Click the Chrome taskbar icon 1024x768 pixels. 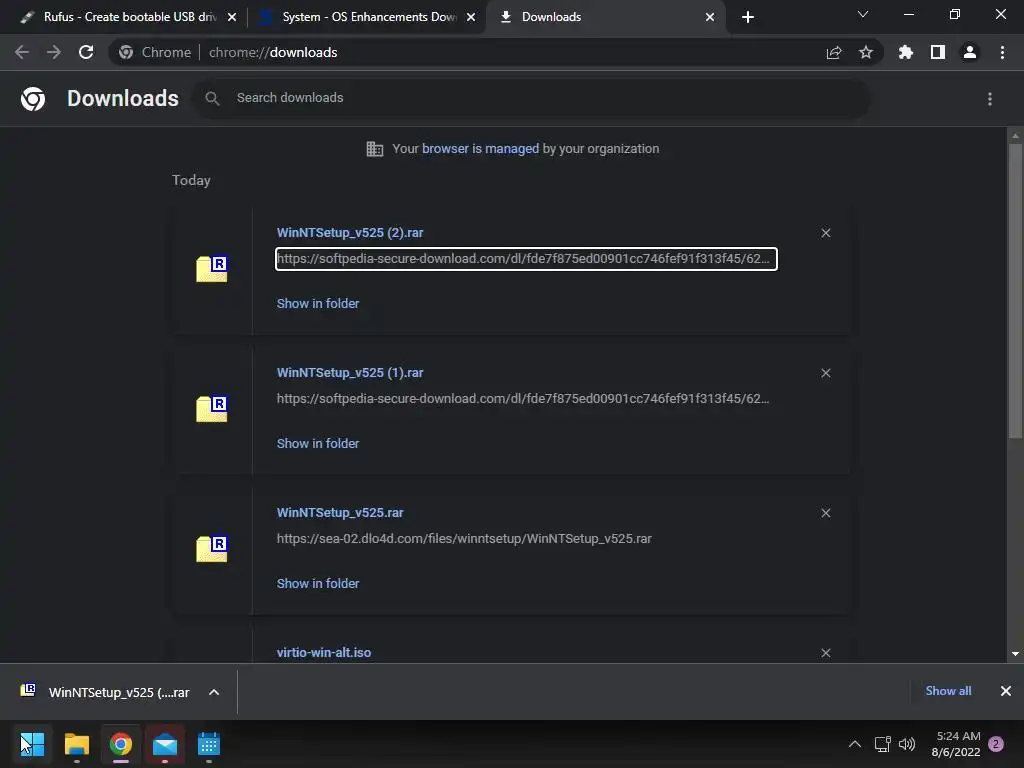click(x=121, y=744)
